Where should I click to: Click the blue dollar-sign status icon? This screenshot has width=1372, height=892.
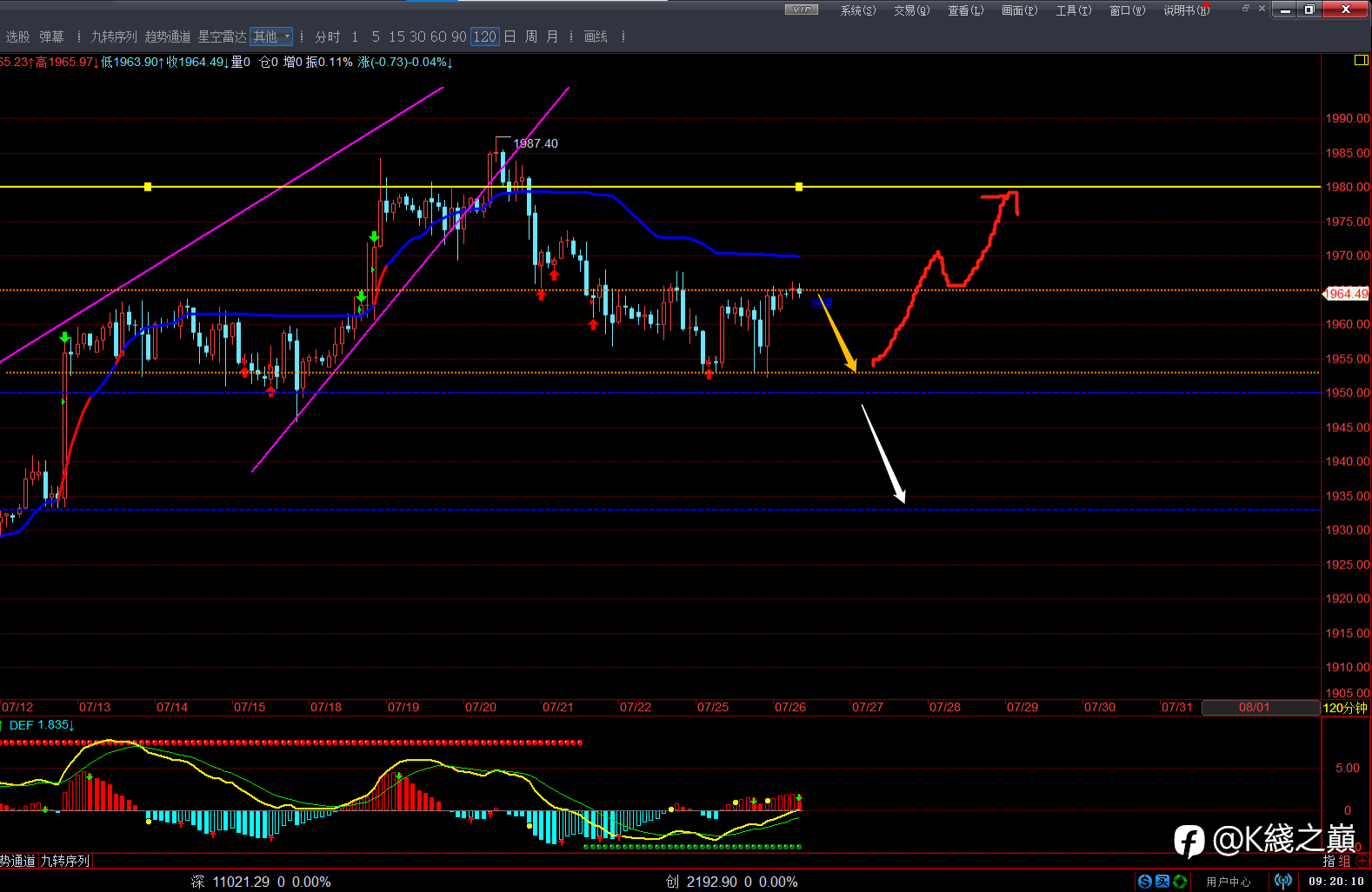coord(1144,882)
